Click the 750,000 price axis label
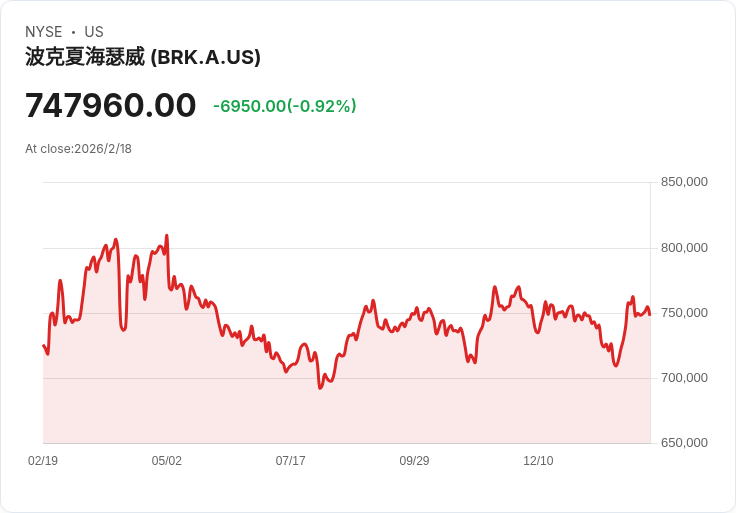Image resolution: width=736 pixels, height=513 pixels. (x=684, y=313)
